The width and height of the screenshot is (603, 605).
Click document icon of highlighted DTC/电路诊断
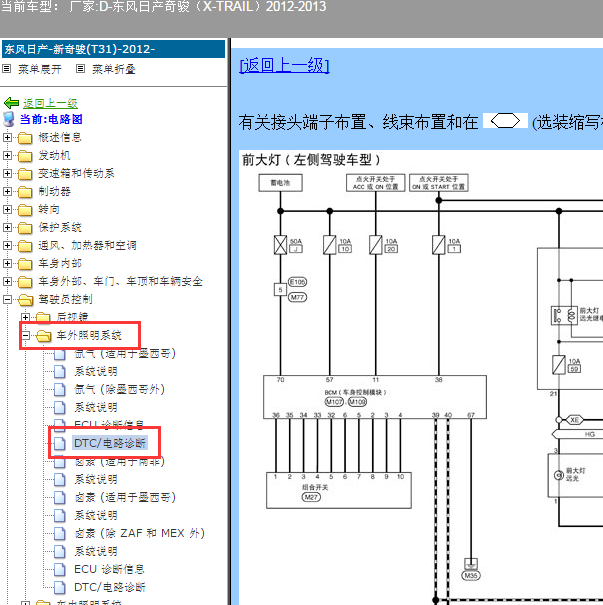60,444
